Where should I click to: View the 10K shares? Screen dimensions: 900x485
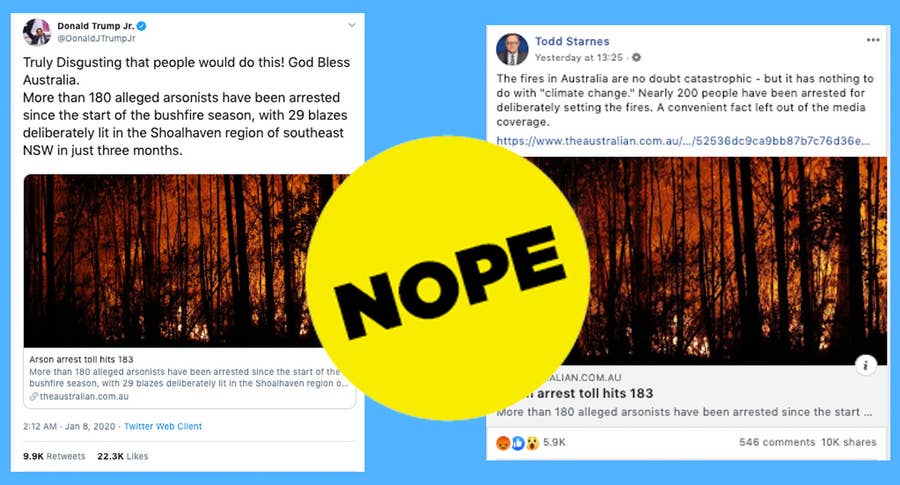(849, 442)
